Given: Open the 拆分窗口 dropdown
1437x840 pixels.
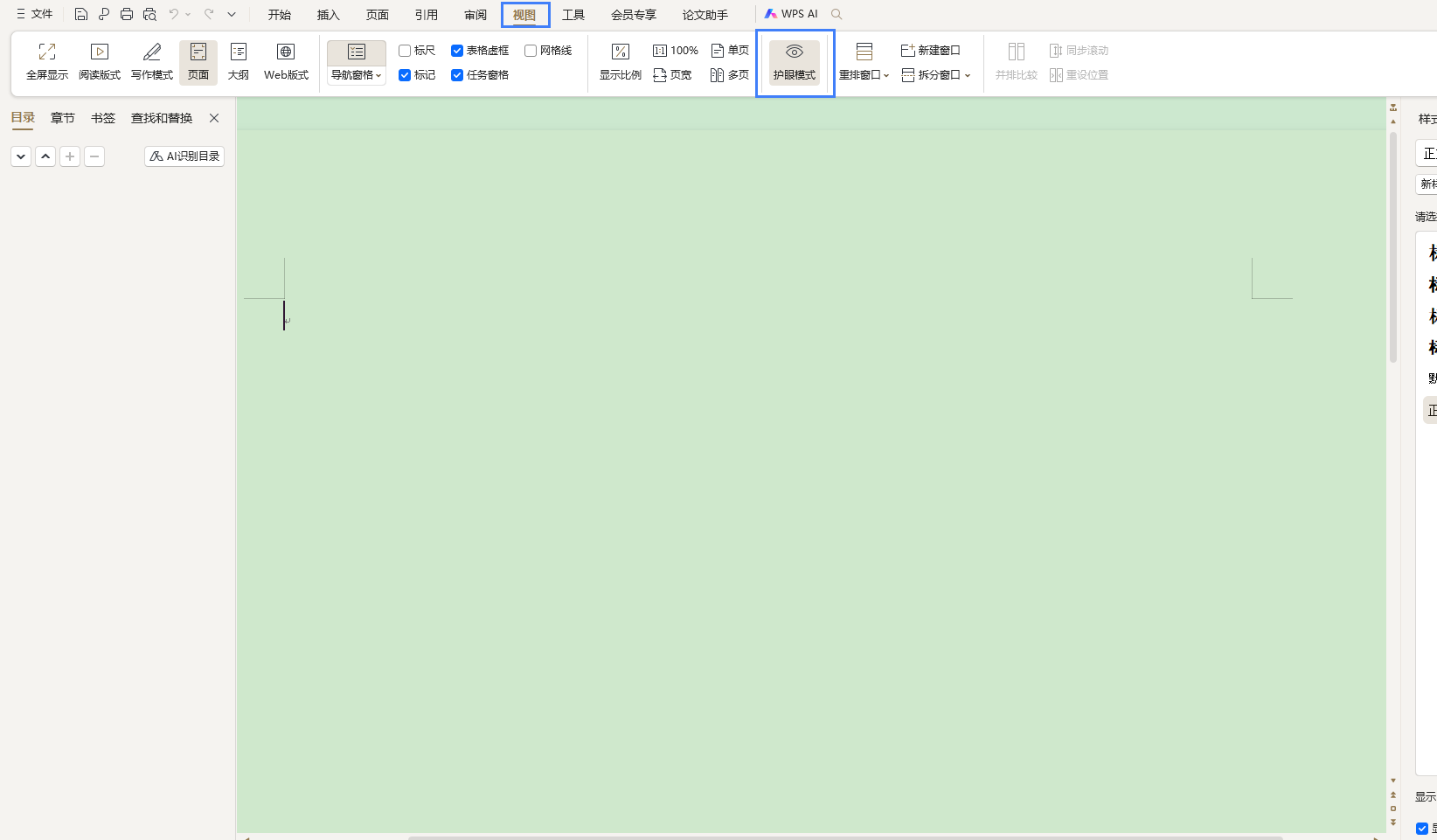Looking at the screenshot, I should pyautogui.click(x=936, y=75).
